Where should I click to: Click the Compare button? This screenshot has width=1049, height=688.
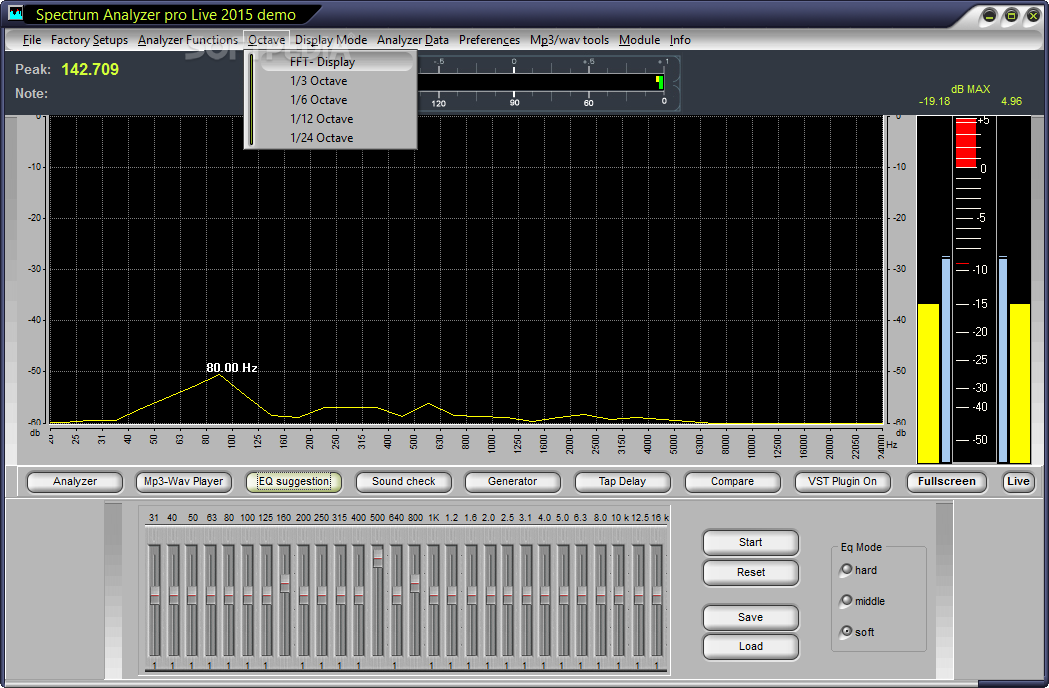coord(732,482)
